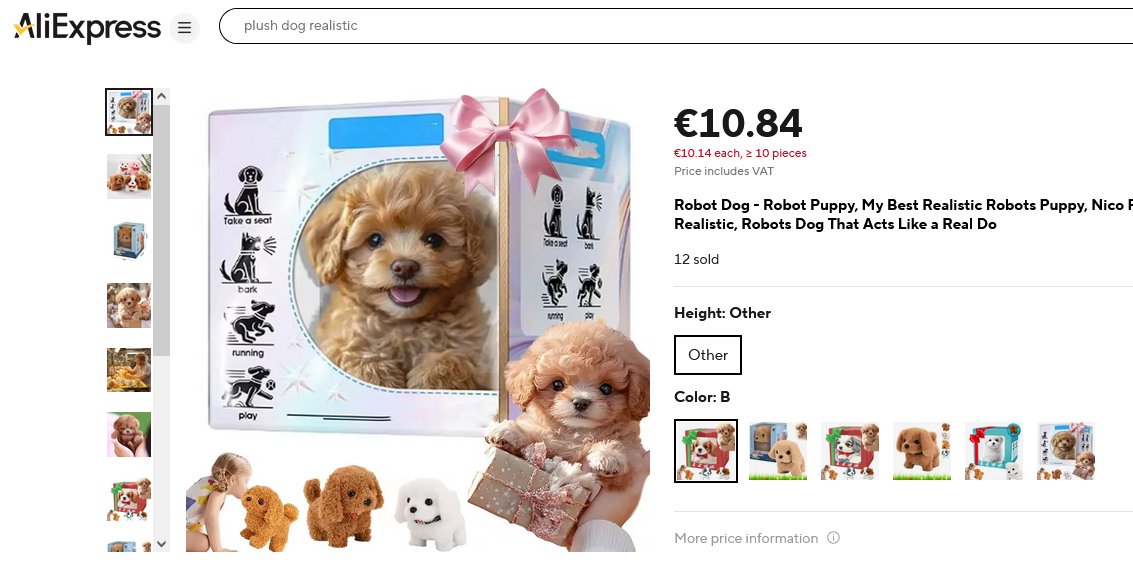Select the 'Other' height option
Viewport: 1133px width, 578px height.
[x=707, y=355]
